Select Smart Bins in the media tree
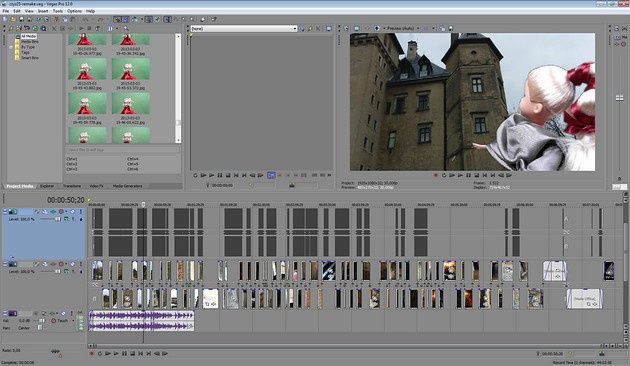630x366 pixels. (30, 58)
